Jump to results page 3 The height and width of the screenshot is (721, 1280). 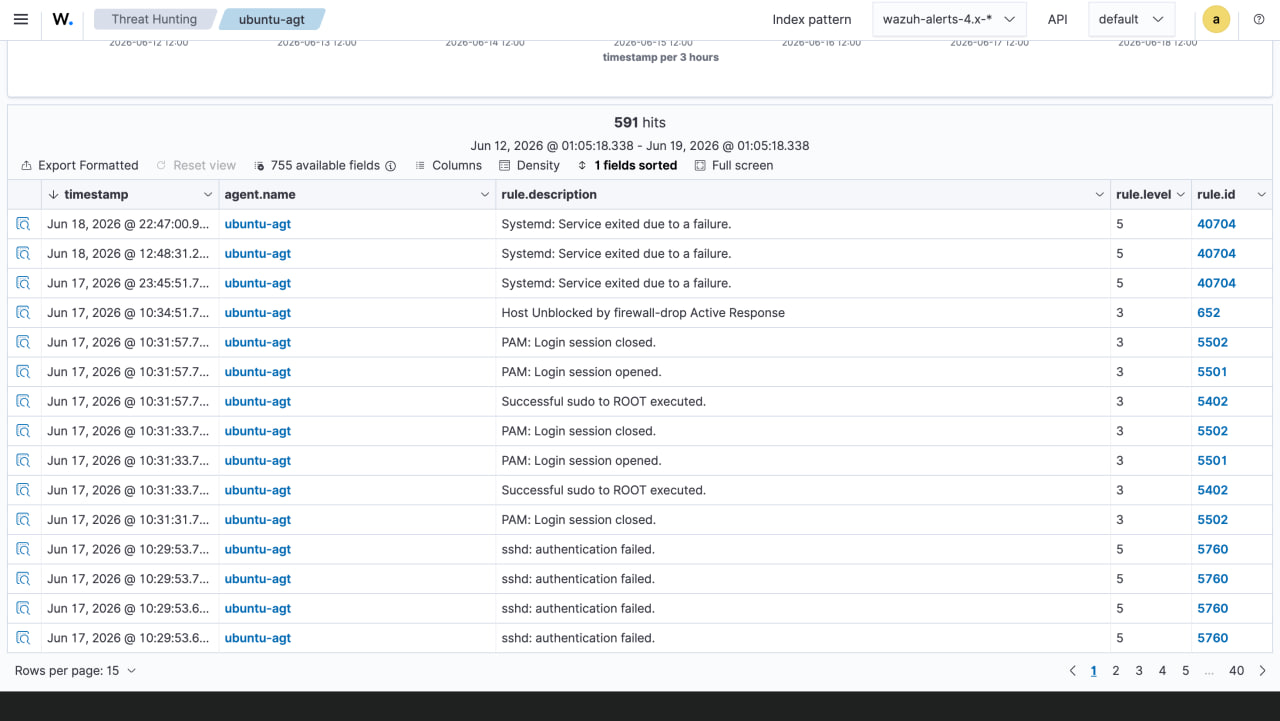pyautogui.click(x=1139, y=671)
